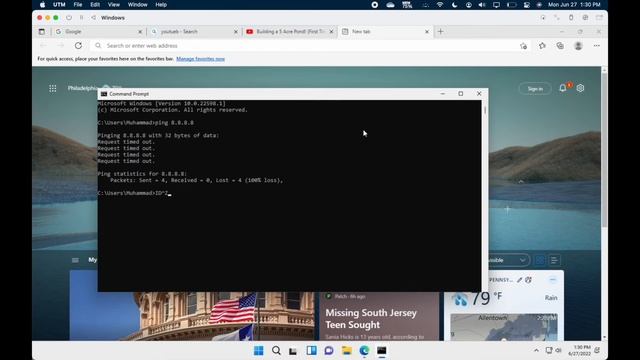
Task: Open Window menu in macOS menu bar
Action: [x=138, y=4]
